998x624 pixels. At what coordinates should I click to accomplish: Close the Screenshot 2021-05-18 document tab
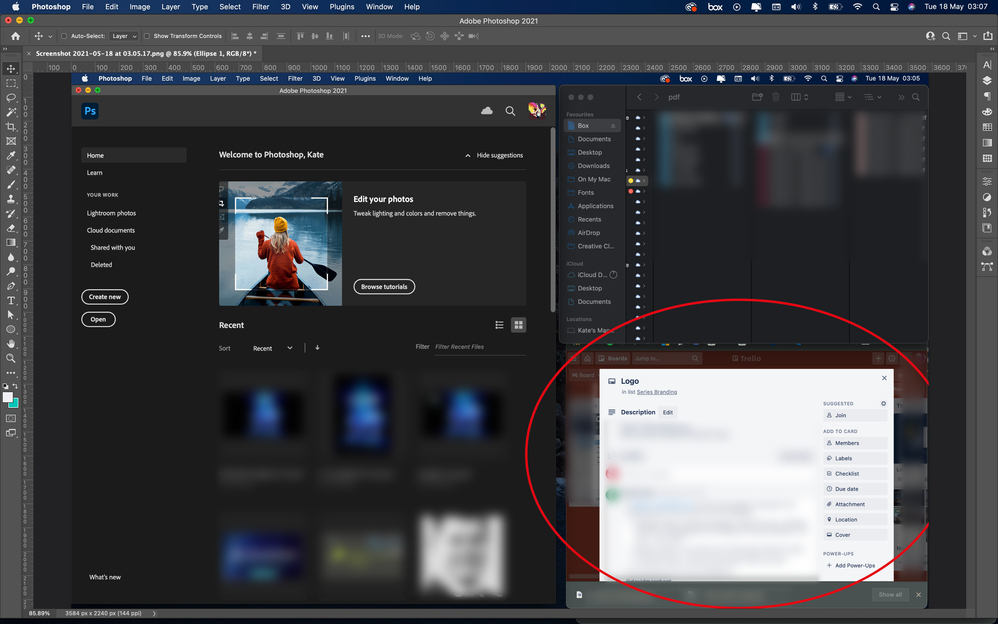point(28,53)
